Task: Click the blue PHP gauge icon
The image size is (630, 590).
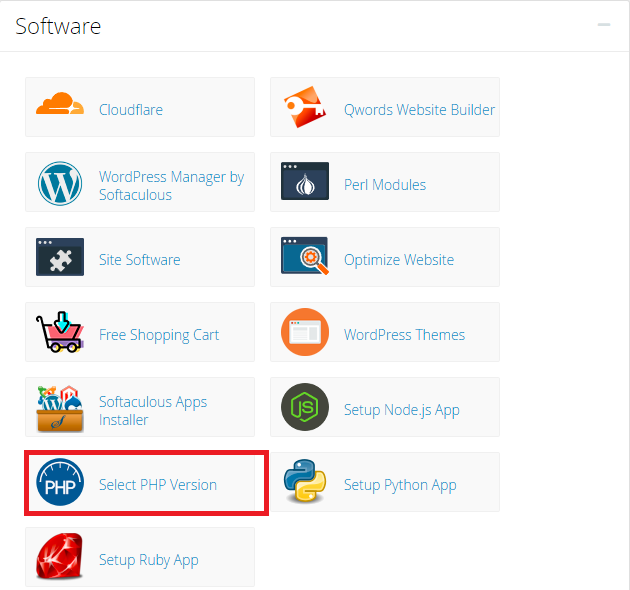Action: pyautogui.click(x=60, y=484)
